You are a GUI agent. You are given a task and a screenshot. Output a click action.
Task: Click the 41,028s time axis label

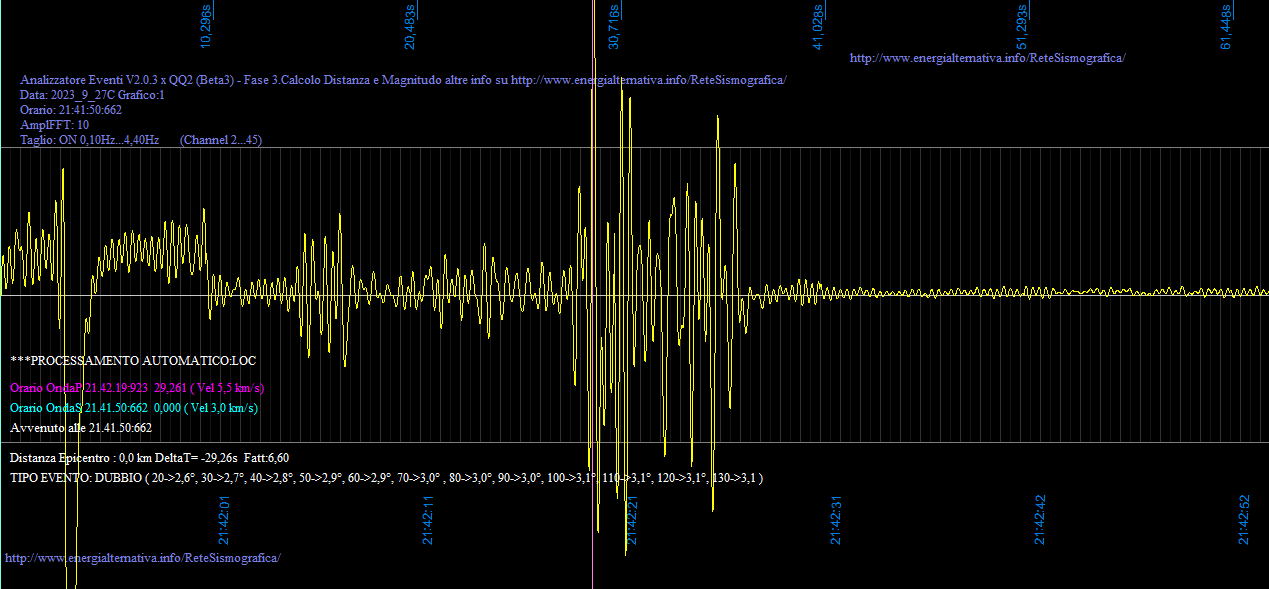818,26
